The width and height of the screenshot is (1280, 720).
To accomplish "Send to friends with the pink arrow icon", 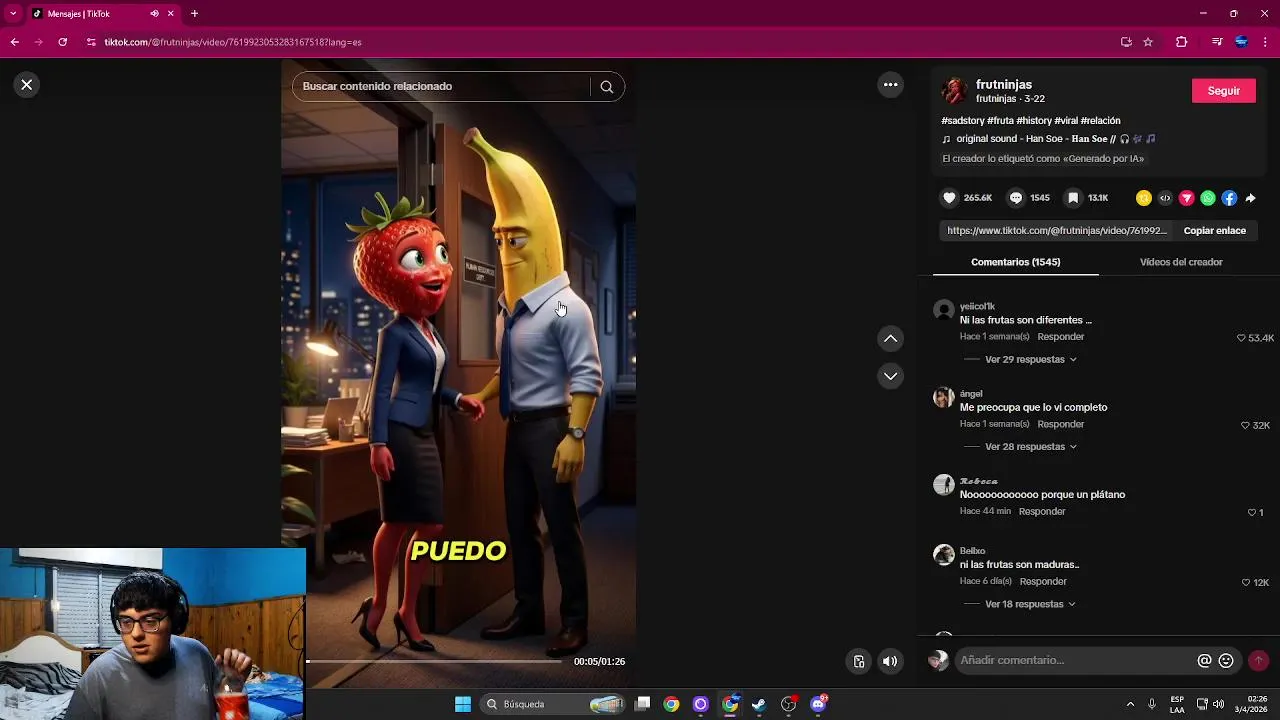I will tap(1187, 198).
